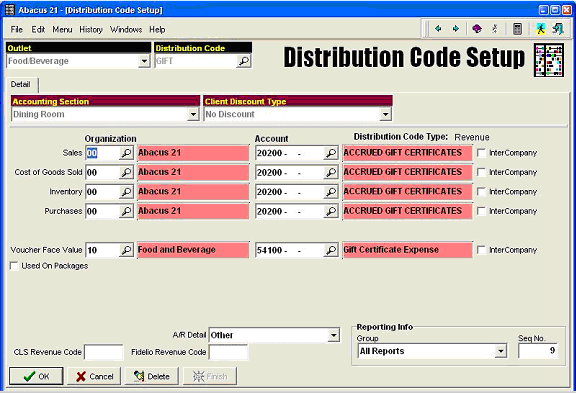This screenshot has height=393, width=576.
Task: Open the Help menu
Action: coord(157,29)
